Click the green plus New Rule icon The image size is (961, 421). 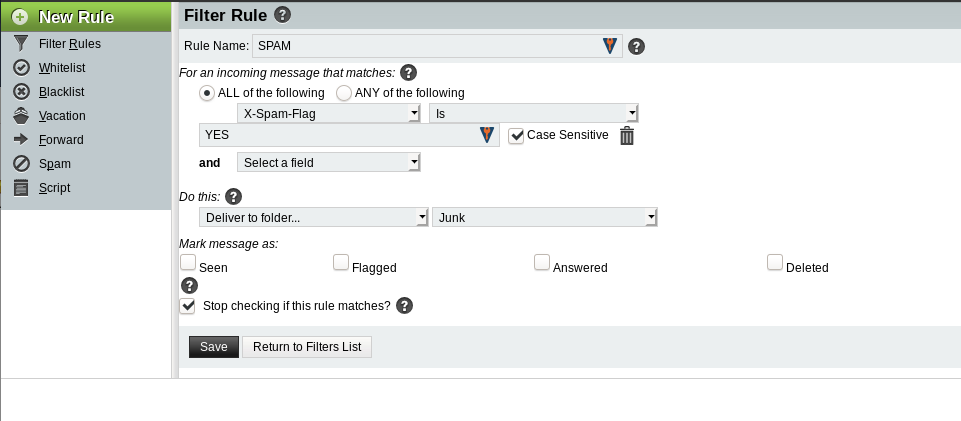pos(19,17)
